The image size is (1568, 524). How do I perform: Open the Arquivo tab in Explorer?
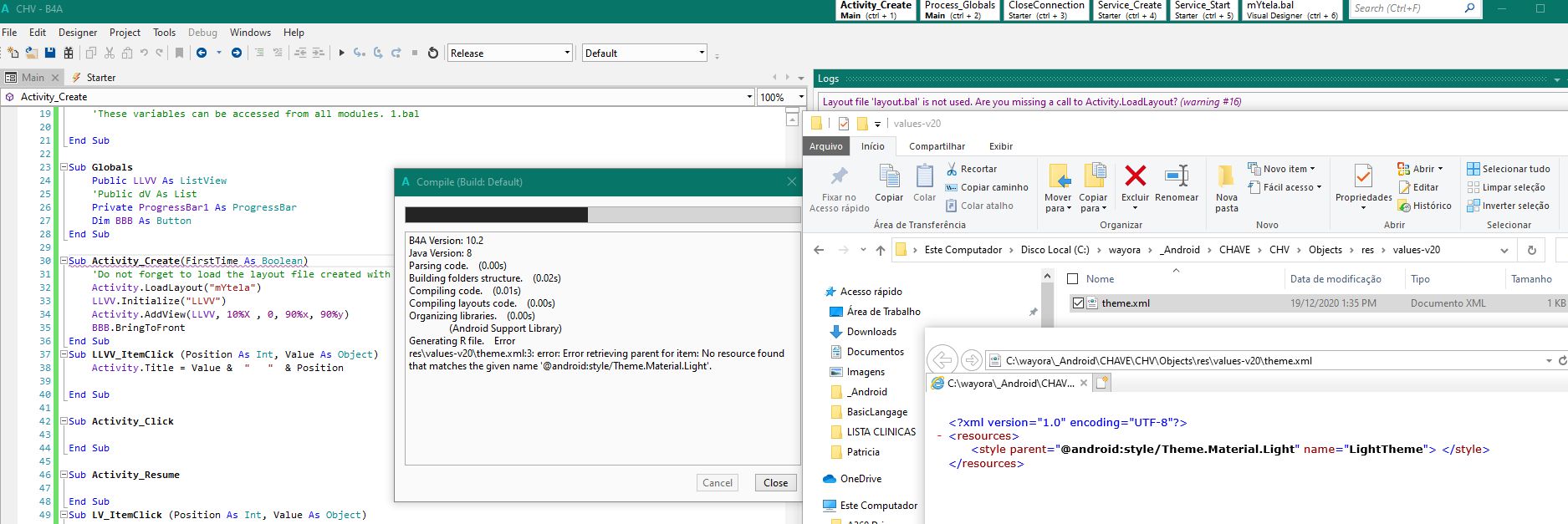(x=825, y=146)
